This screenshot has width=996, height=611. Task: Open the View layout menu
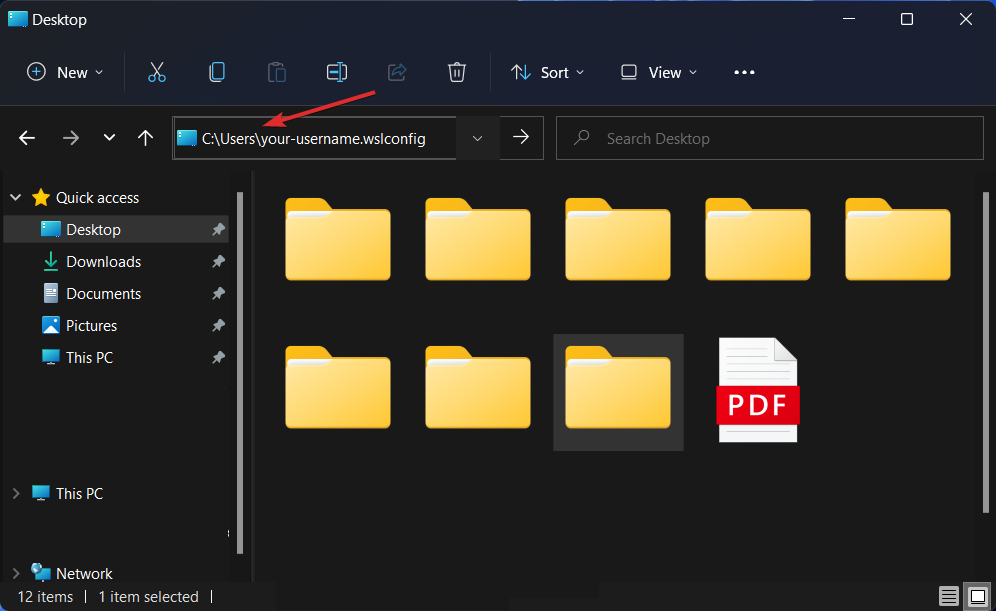[657, 71]
